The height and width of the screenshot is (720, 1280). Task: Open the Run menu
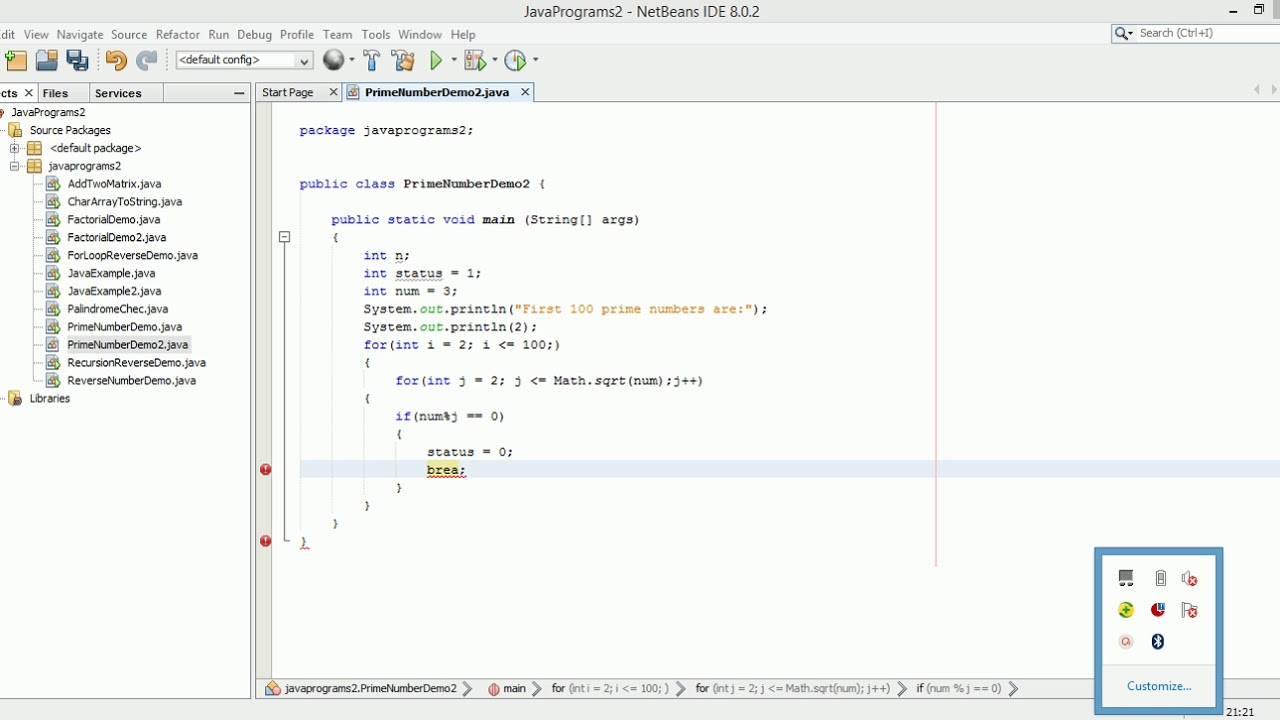219,34
